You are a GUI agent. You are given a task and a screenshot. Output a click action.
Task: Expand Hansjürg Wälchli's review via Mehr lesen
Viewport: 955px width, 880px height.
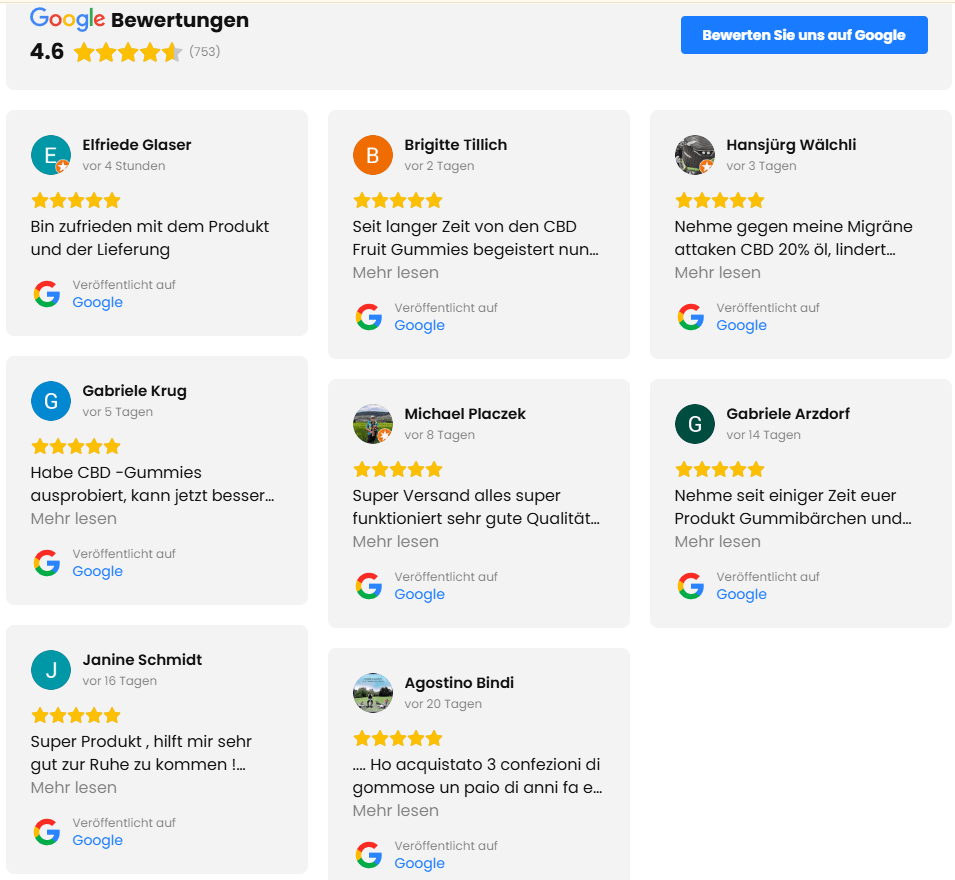pos(718,273)
